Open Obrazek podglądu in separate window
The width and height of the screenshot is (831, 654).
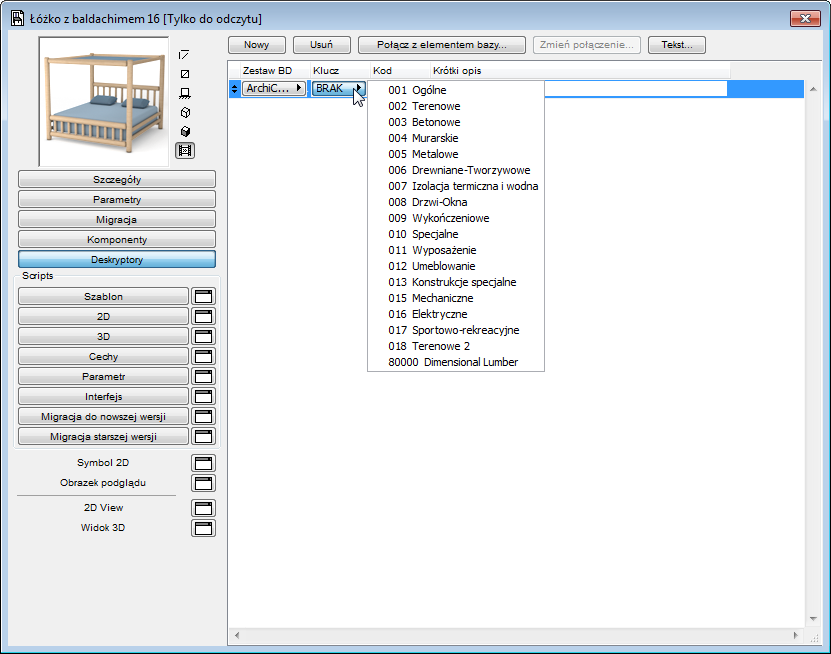point(204,483)
